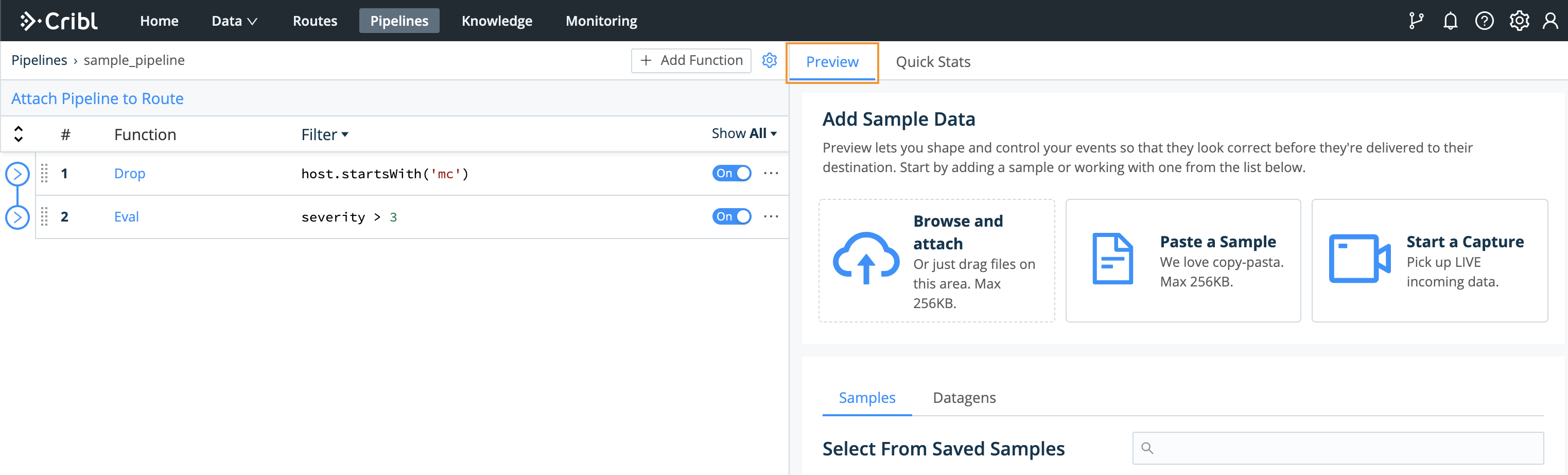Image resolution: width=1568 pixels, height=475 pixels.
Task: Click the Start a Capture camera icon
Action: point(1359,259)
